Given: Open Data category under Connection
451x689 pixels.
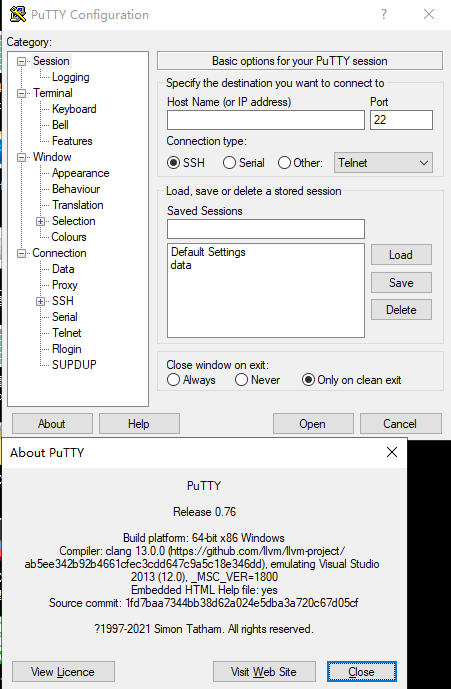Looking at the screenshot, I should point(63,269).
